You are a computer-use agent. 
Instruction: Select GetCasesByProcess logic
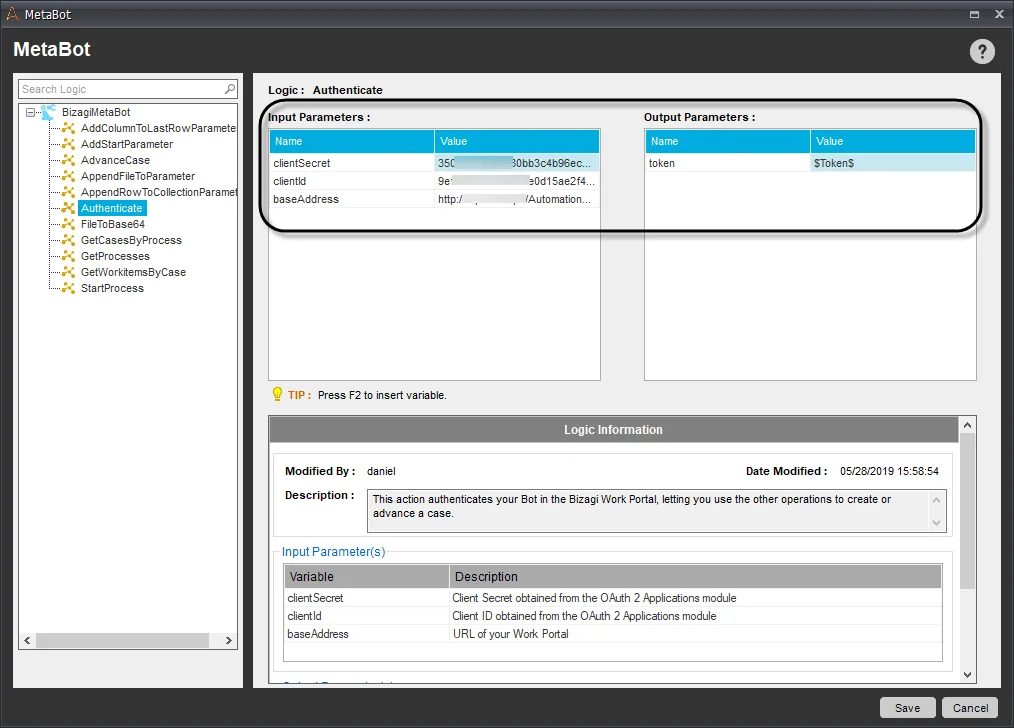coord(131,240)
